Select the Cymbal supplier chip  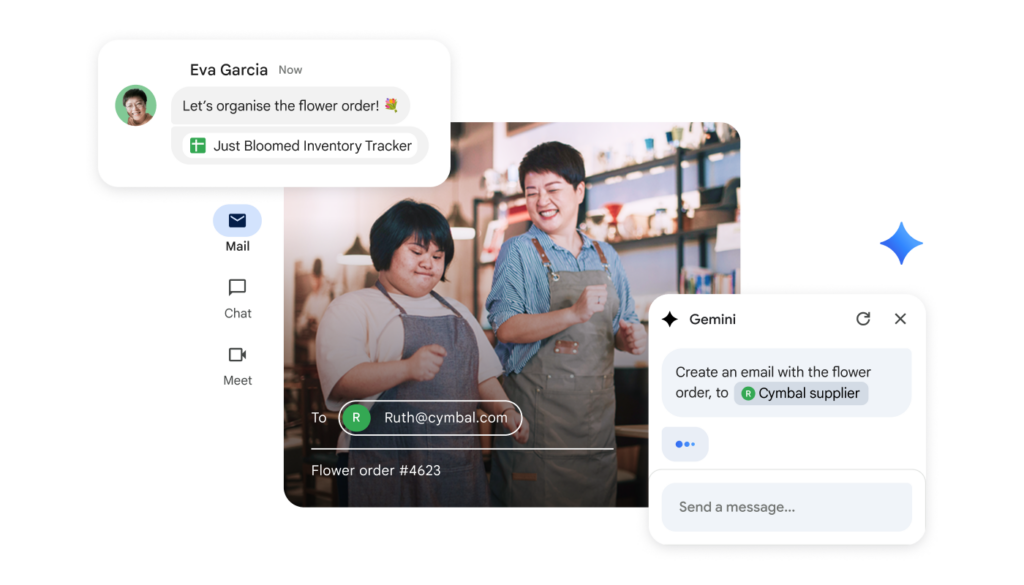pyautogui.click(x=801, y=393)
